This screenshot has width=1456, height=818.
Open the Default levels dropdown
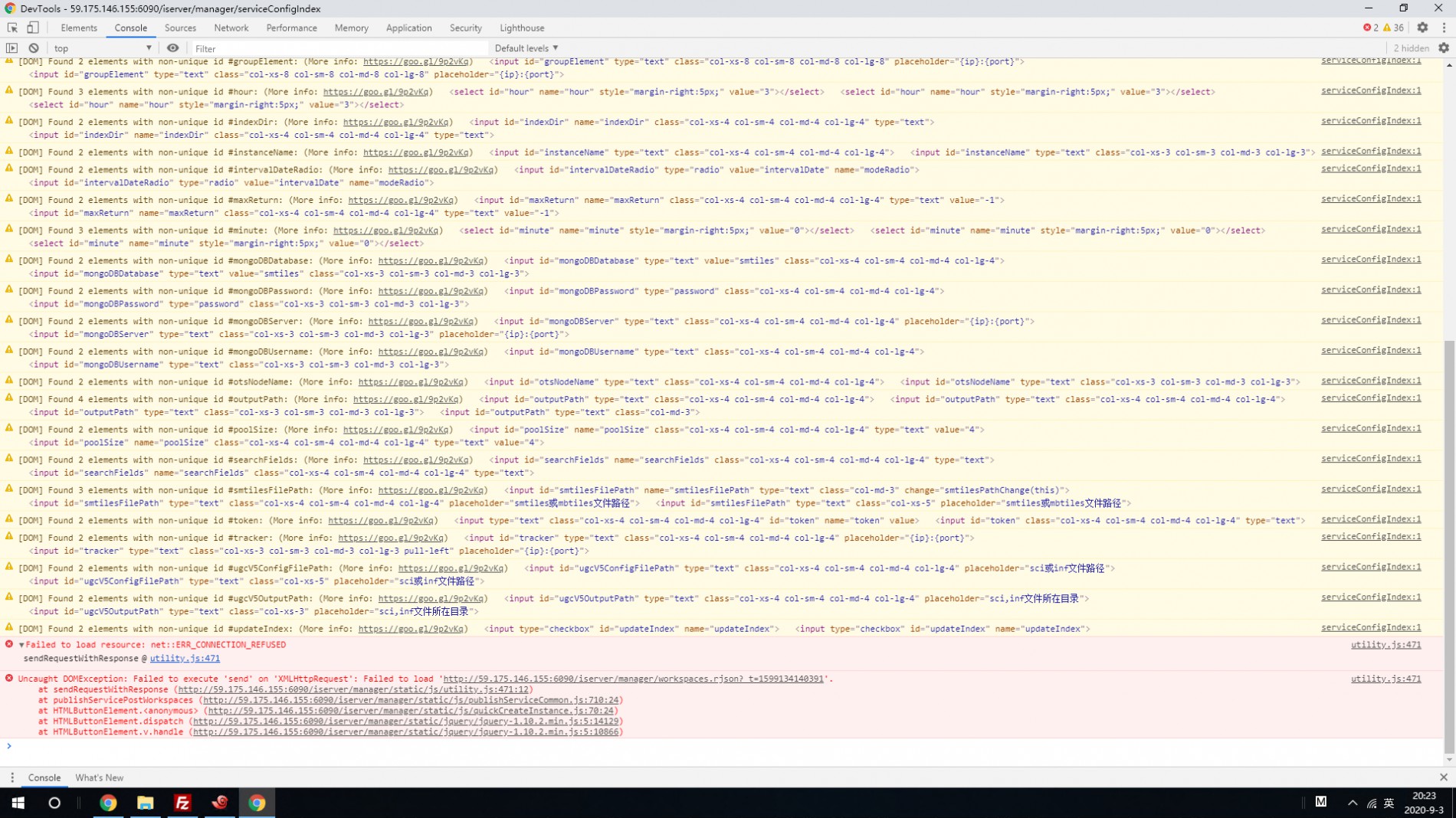526,48
